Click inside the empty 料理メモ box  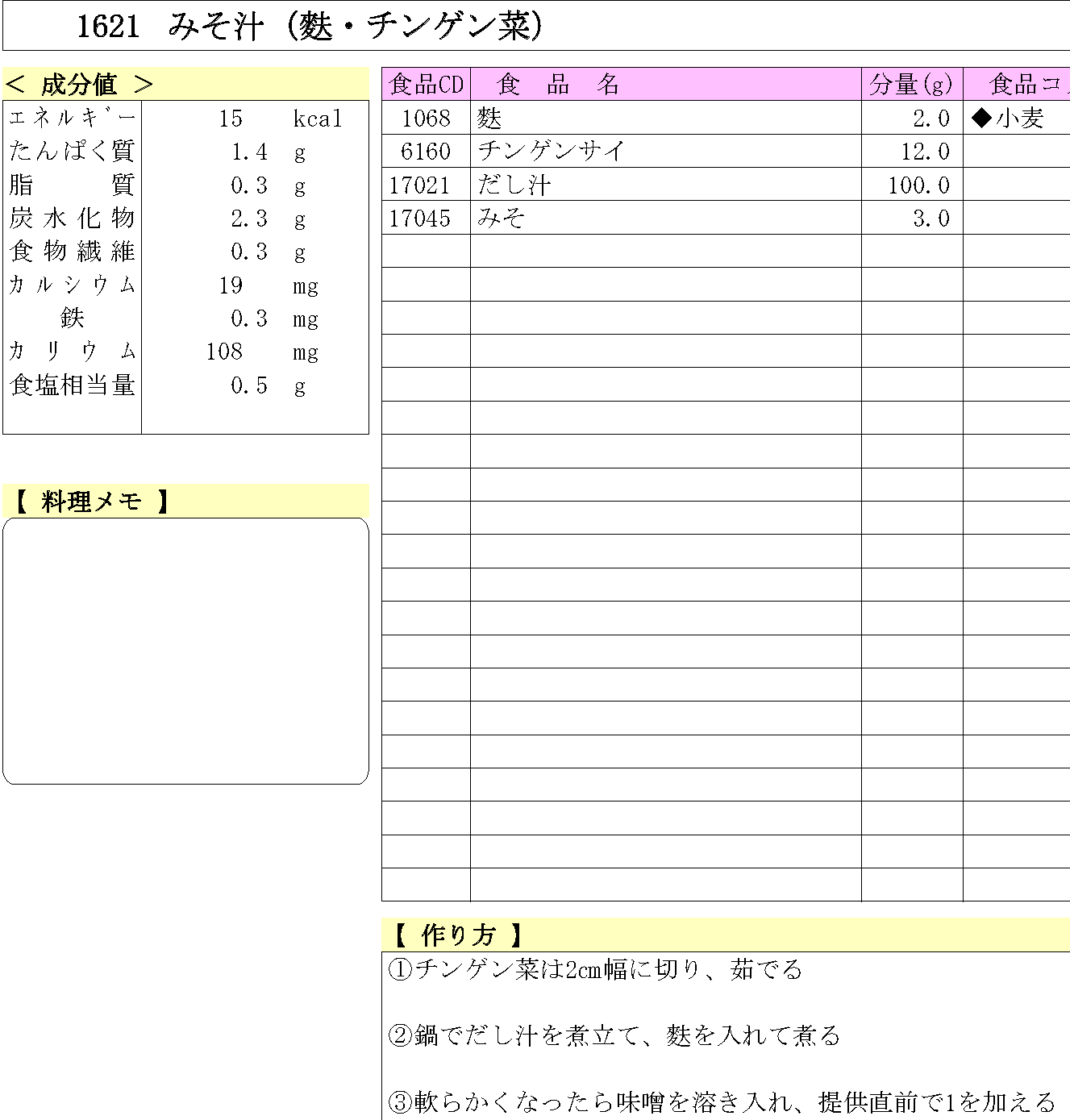pyautogui.click(x=185, y=650)
